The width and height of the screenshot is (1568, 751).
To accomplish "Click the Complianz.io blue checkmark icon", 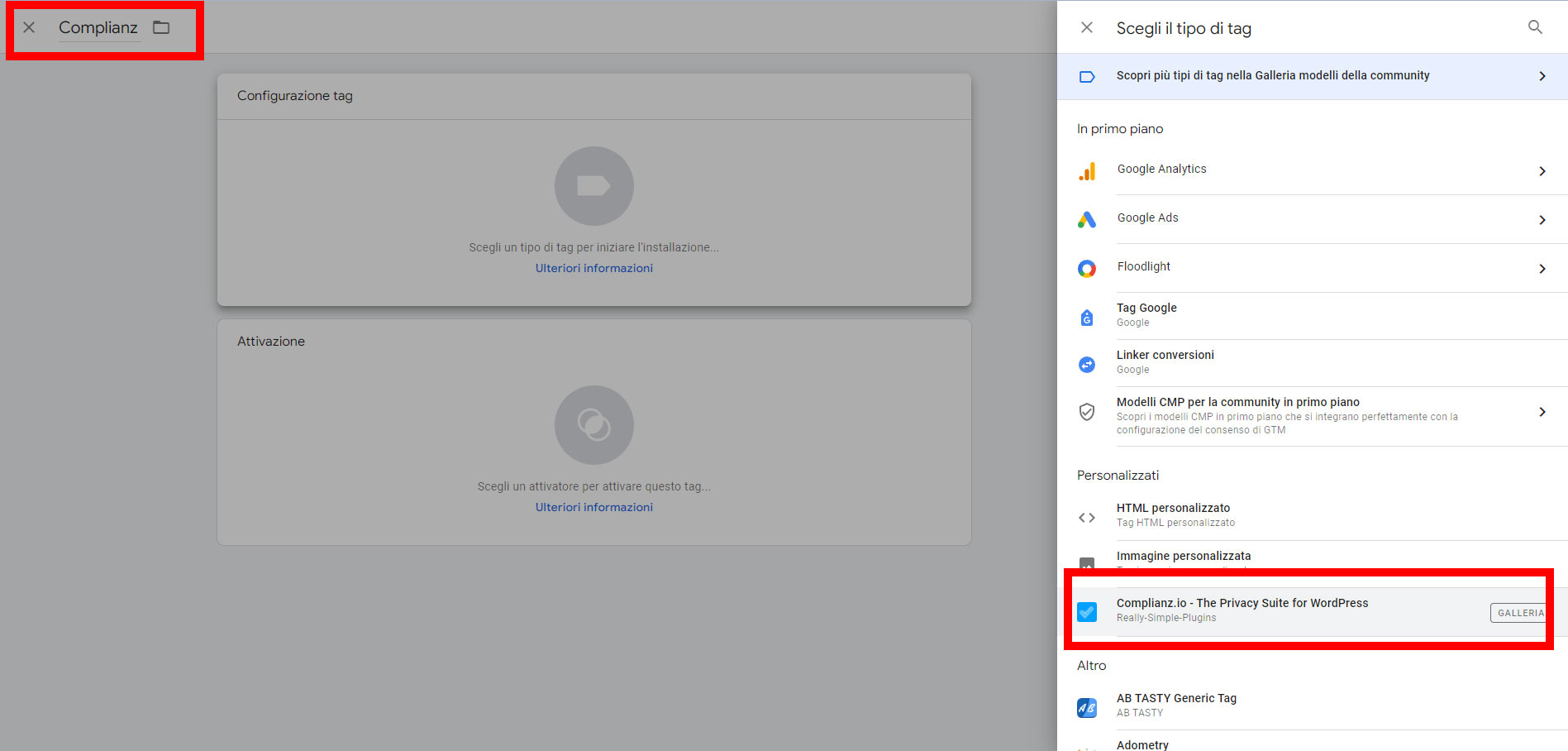I will (1087, 612).
